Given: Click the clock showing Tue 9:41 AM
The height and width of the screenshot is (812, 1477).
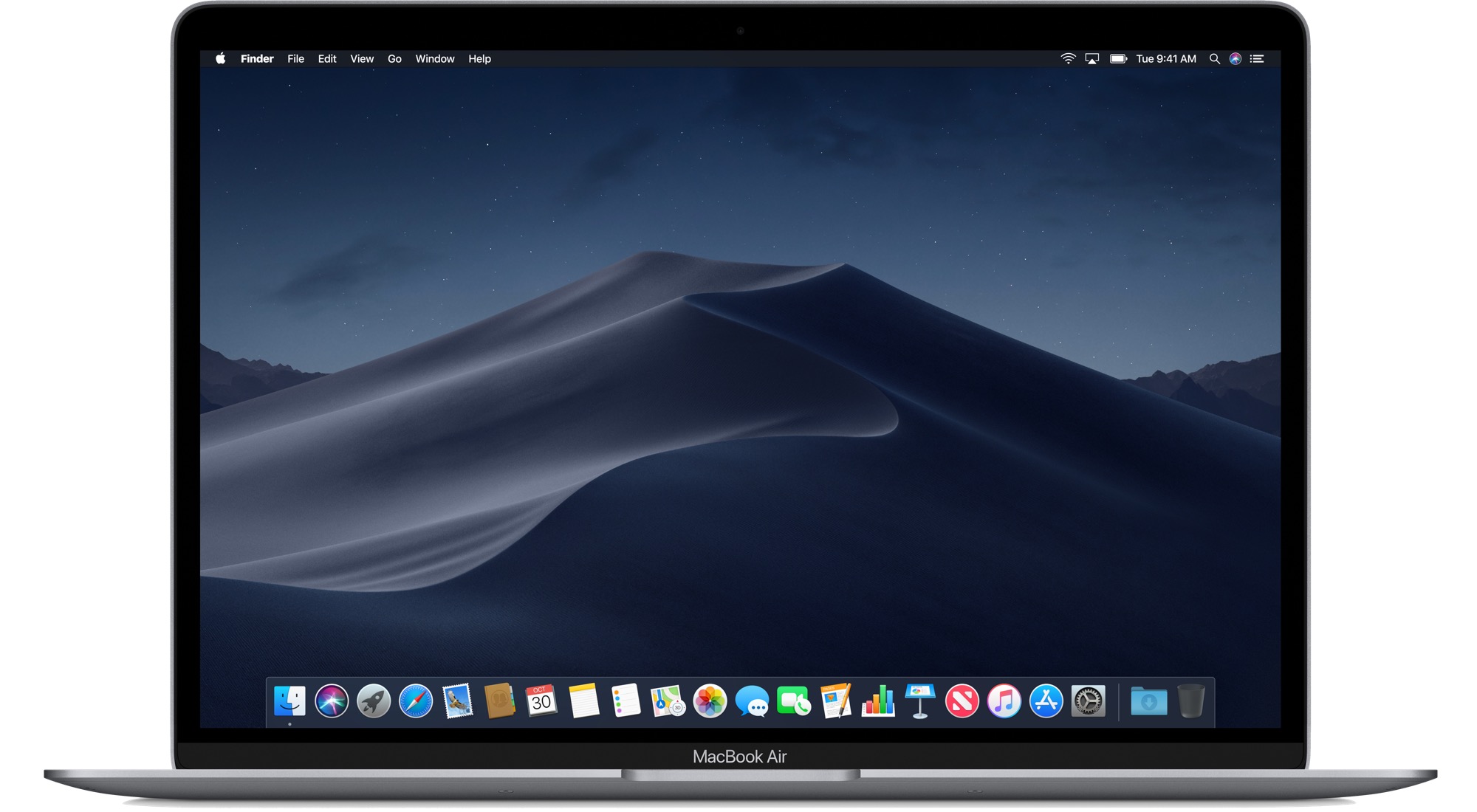Looking at the screenshot, I should 1166,58.
